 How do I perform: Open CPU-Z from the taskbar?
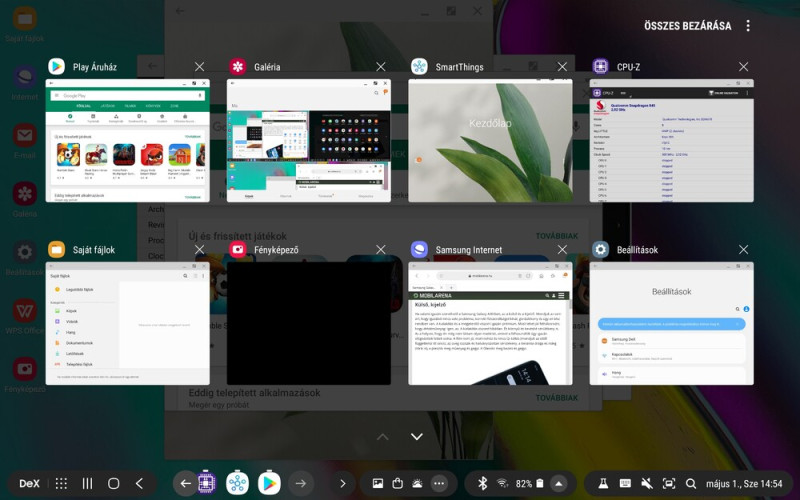206,483
